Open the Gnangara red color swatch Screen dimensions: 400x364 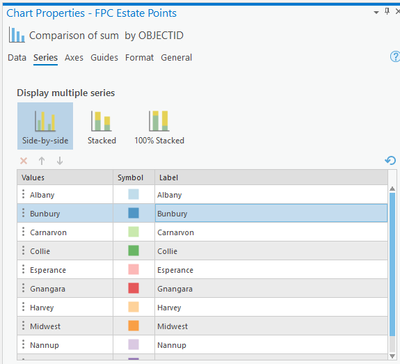tap(134, 288)
